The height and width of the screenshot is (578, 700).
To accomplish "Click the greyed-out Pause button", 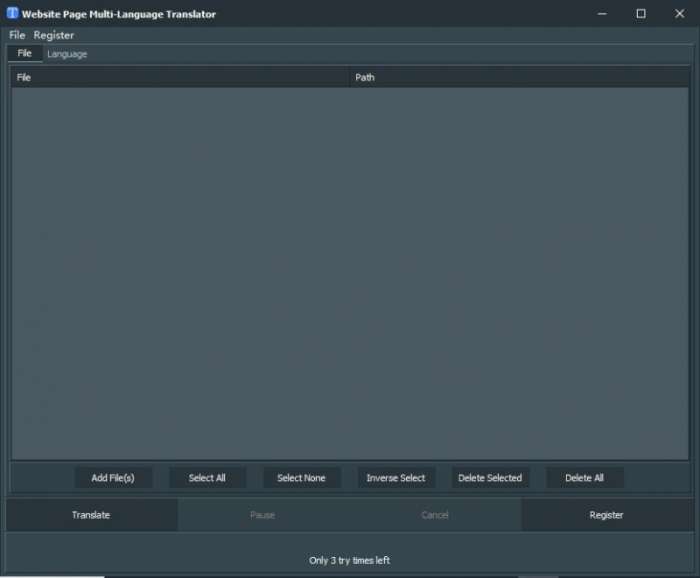I will 263,515.
